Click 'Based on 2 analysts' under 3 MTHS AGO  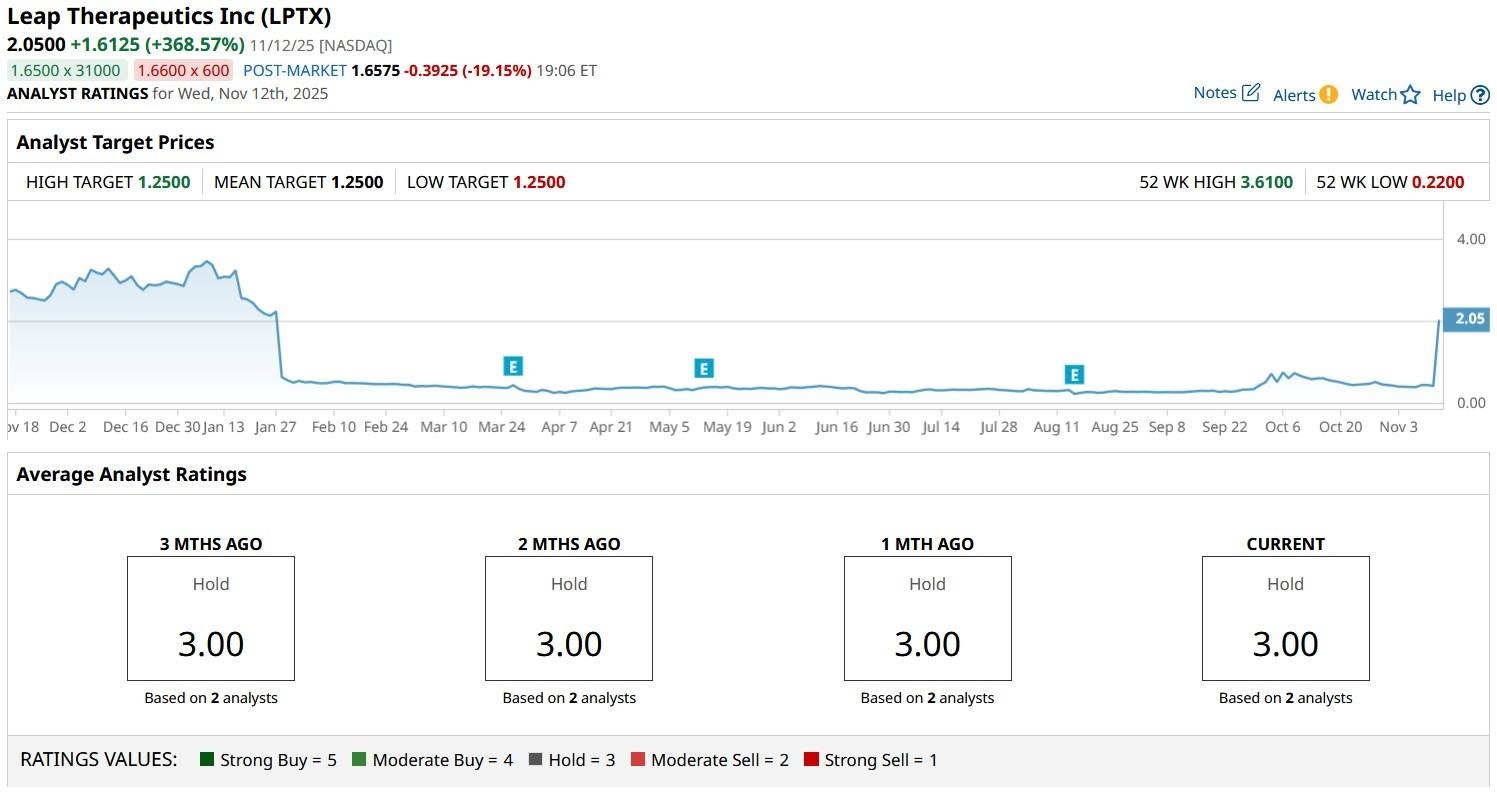point(211,698)
